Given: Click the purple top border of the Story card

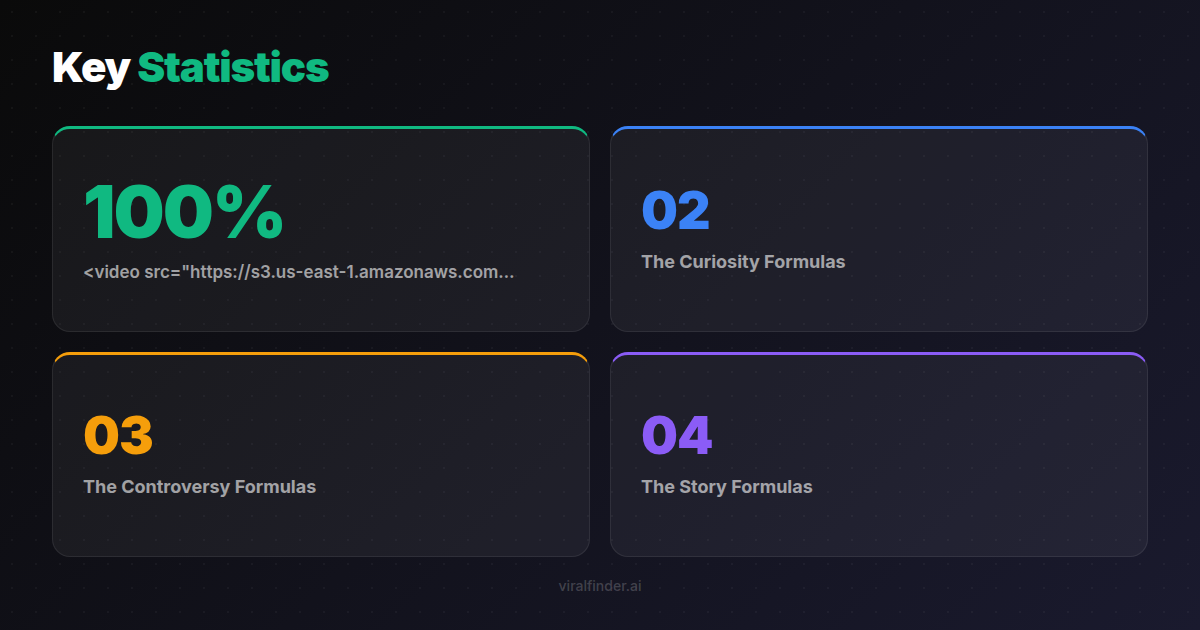Looking at the screenshot, I should 878,354.
